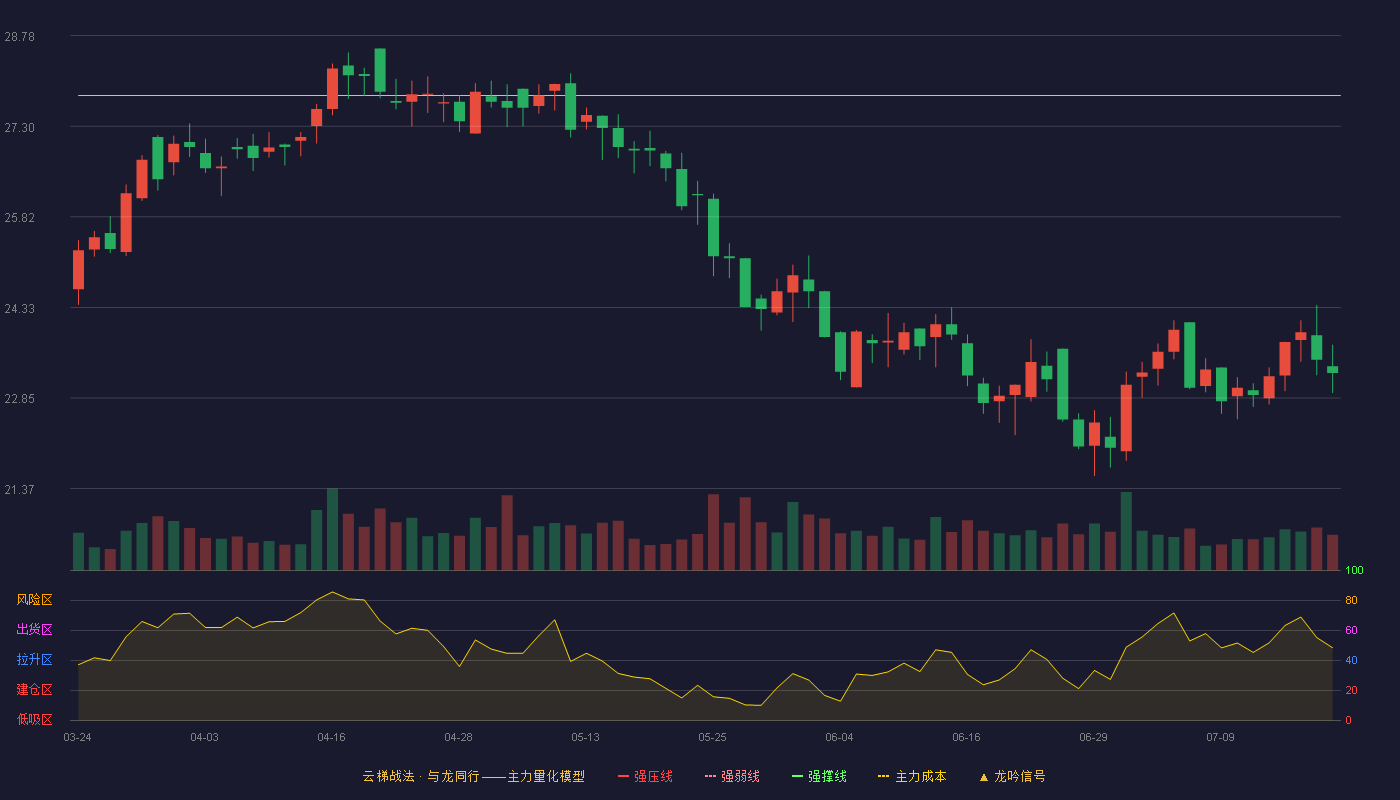Screen dimensions: 1400x800
Task: Click the 05-13 date label
Action: (585, 737)
